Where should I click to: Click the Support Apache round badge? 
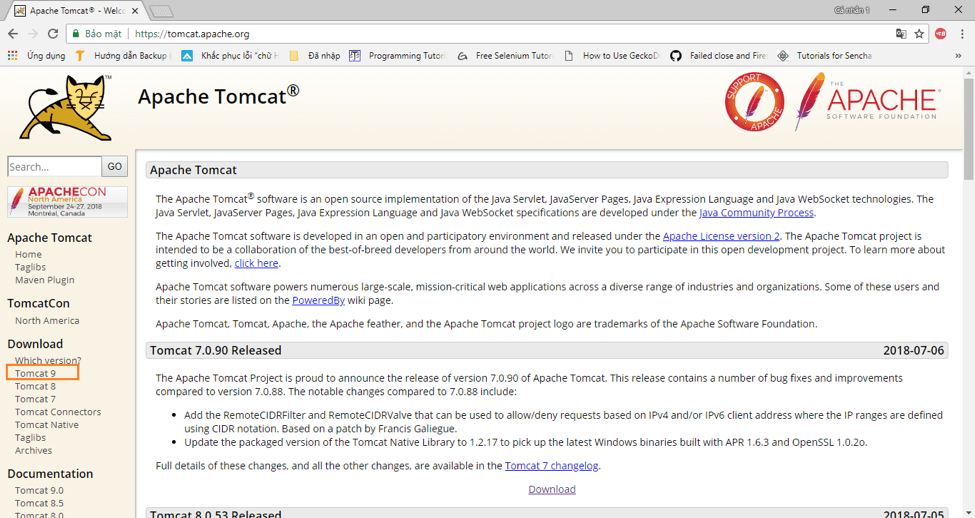pos(754,102)
